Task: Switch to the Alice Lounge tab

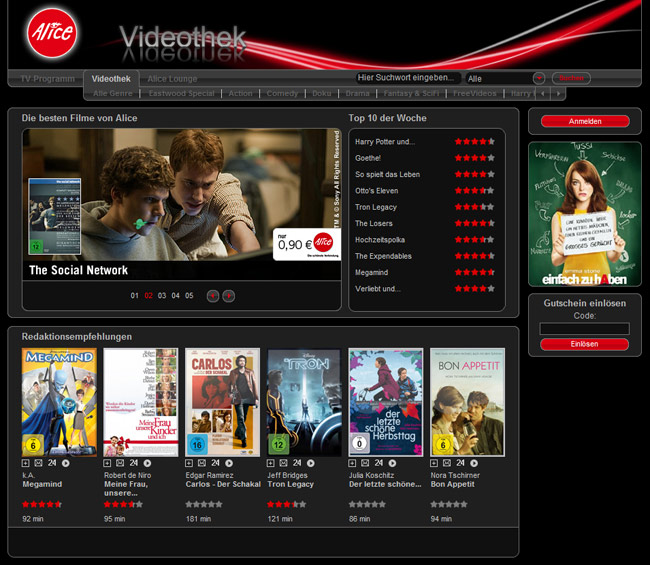Action: 172,78
